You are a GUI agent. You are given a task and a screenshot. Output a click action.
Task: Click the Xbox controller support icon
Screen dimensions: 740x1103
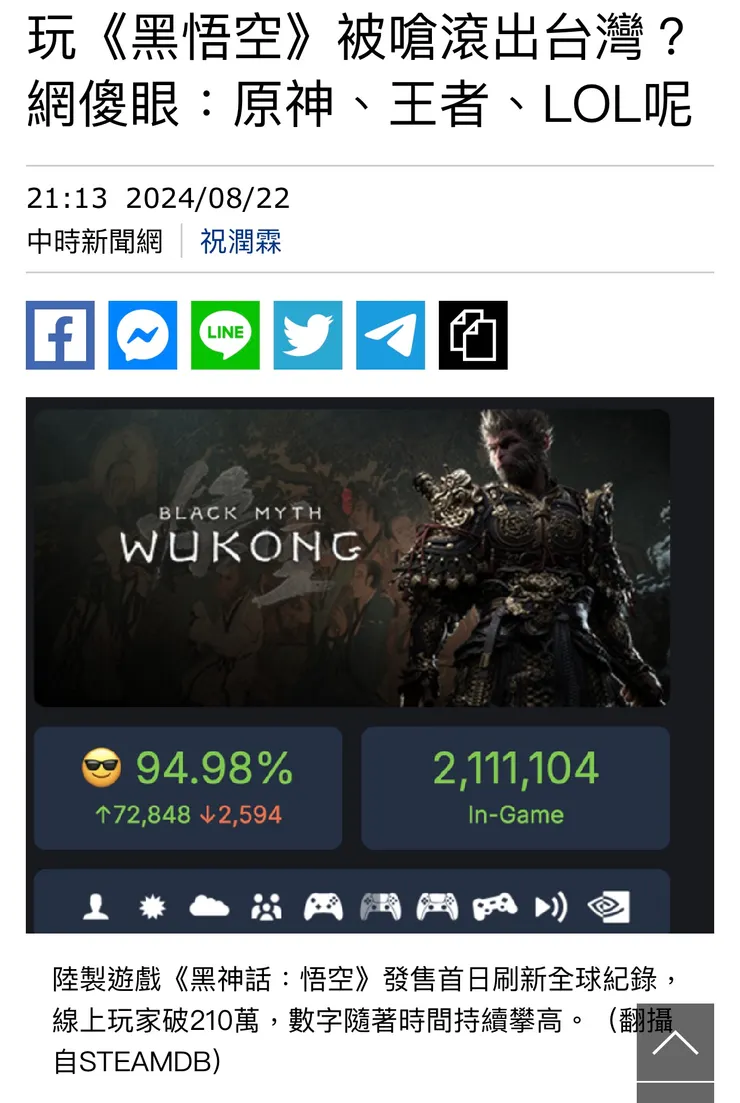coord(323,907)
